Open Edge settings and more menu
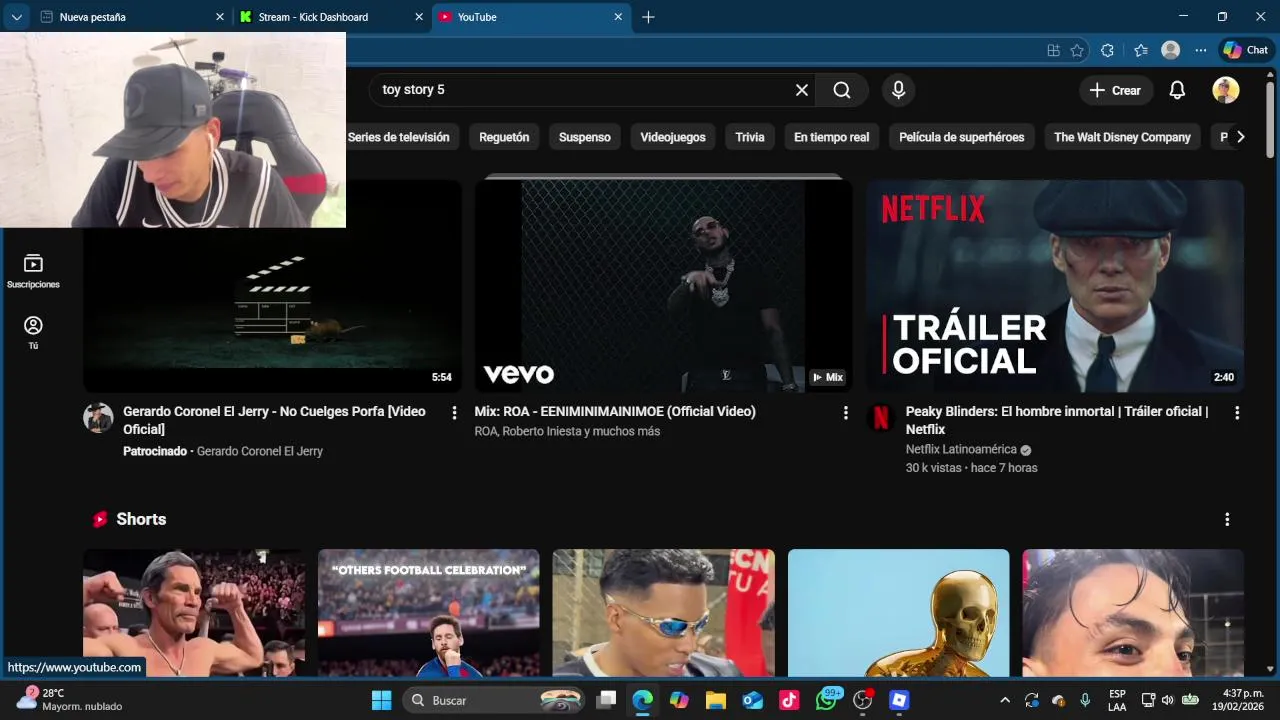Image resolution: width=1280 pixels, height=720 pixels. pos(1201,50)
